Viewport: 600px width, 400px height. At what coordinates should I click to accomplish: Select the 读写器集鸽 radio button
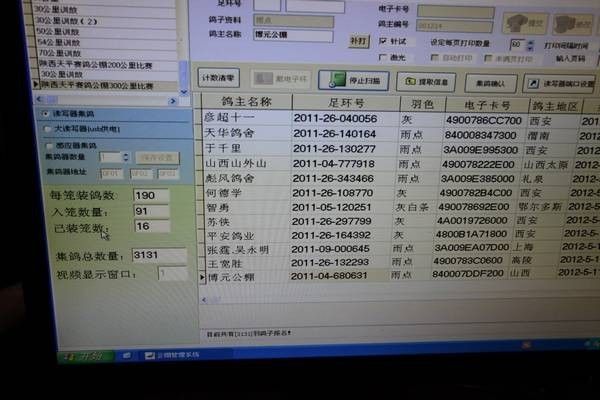[x=46, y=114]
